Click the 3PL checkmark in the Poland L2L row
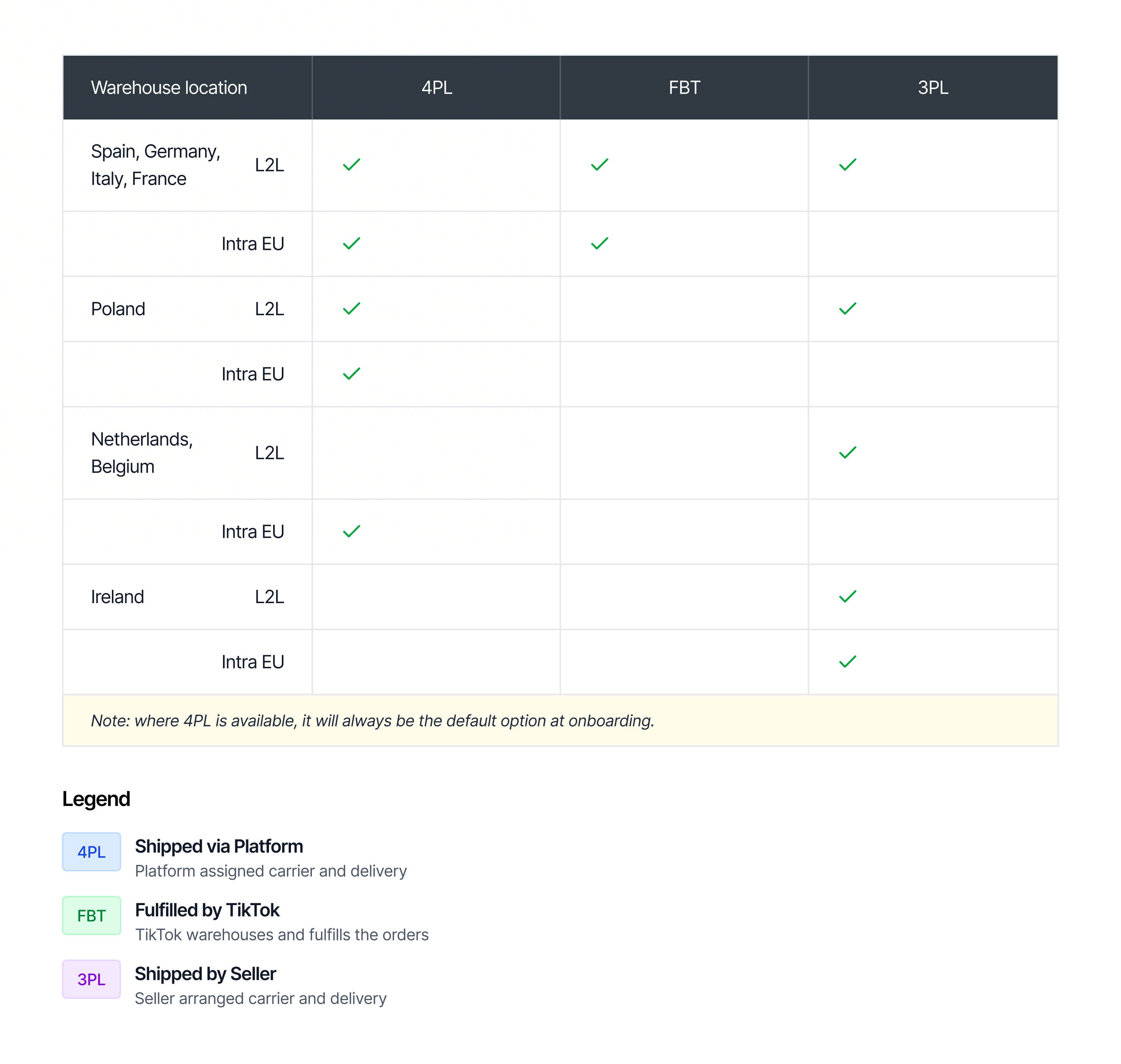 pyautogui.click(x=847, y=308)
